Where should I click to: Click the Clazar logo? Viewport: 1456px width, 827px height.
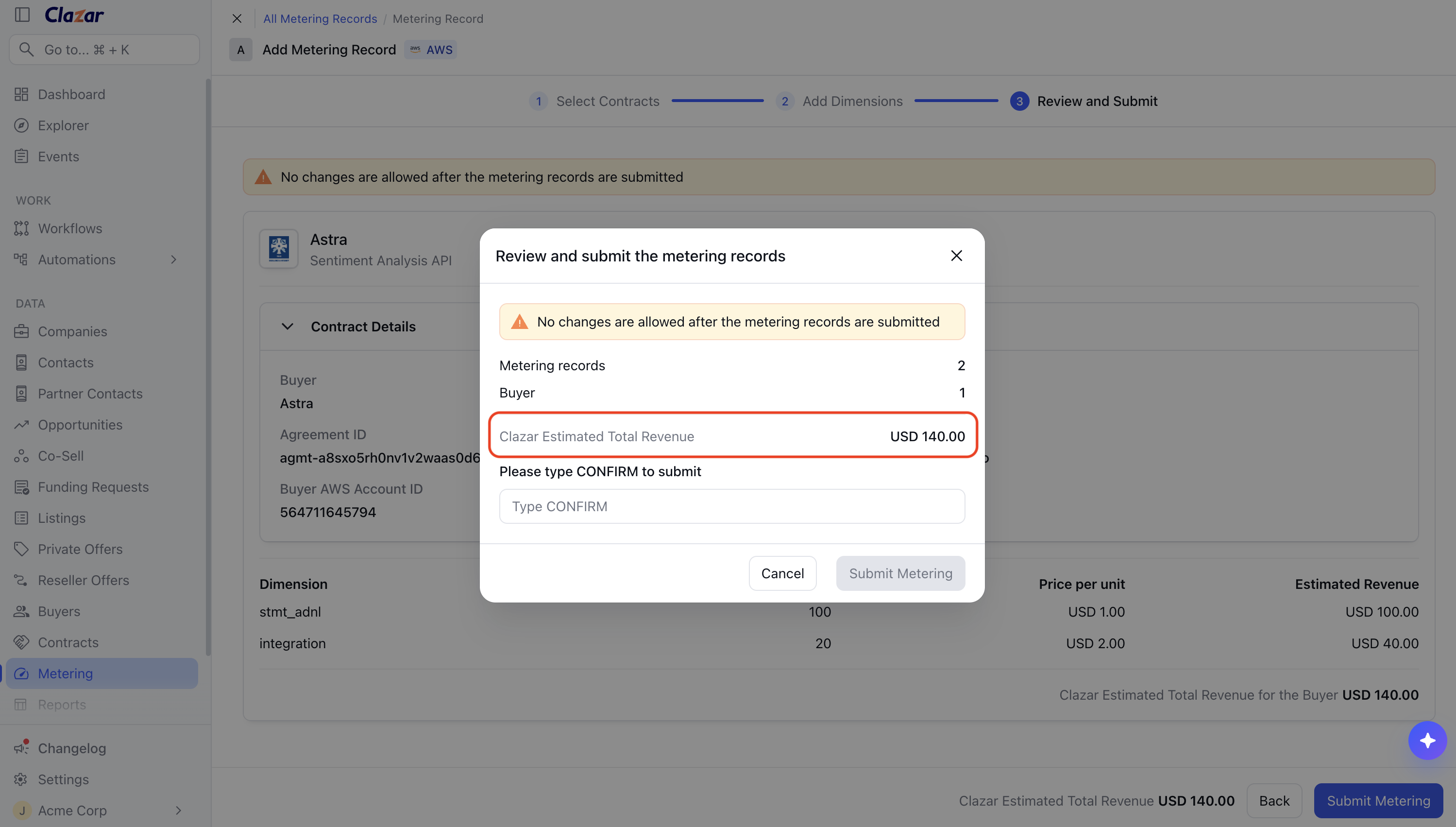click(74, 15)
